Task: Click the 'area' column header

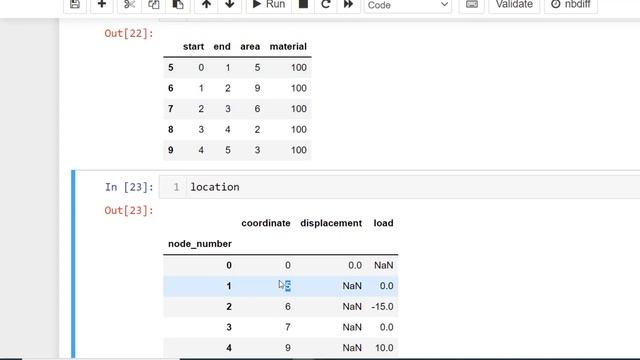Action: (250, 47)
